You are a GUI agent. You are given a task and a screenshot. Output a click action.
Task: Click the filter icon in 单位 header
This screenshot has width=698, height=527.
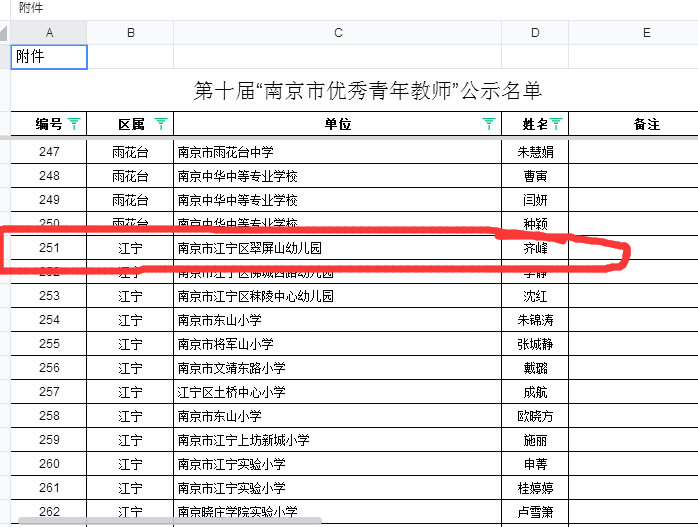click(x=488, y=125)
